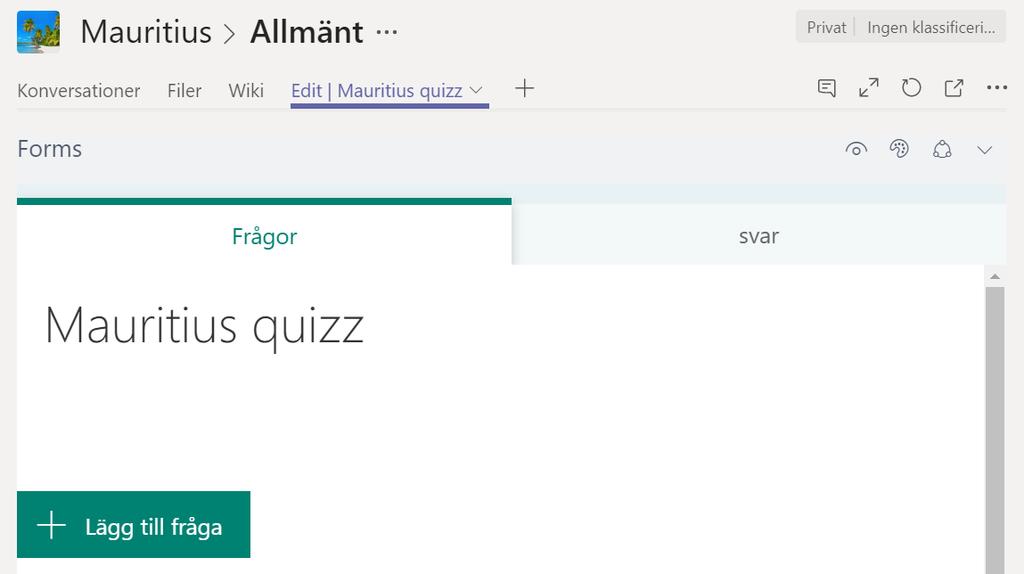Open the tab conversation icon
Screen dimensions: 1024x574
tap(827, 88)
